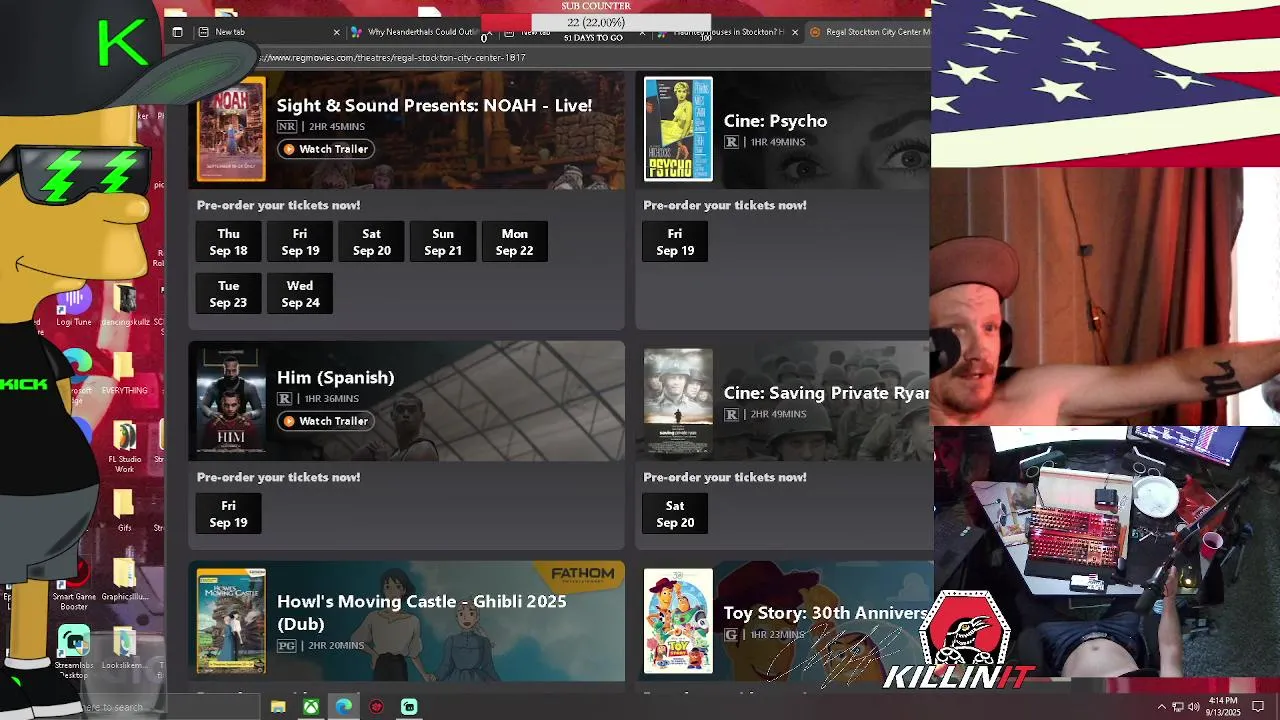This screenshot has height=720, width=1280.
Task: Open Streamlabs from the taskbar
Action: pyautogui.click(x=409, y=707)
